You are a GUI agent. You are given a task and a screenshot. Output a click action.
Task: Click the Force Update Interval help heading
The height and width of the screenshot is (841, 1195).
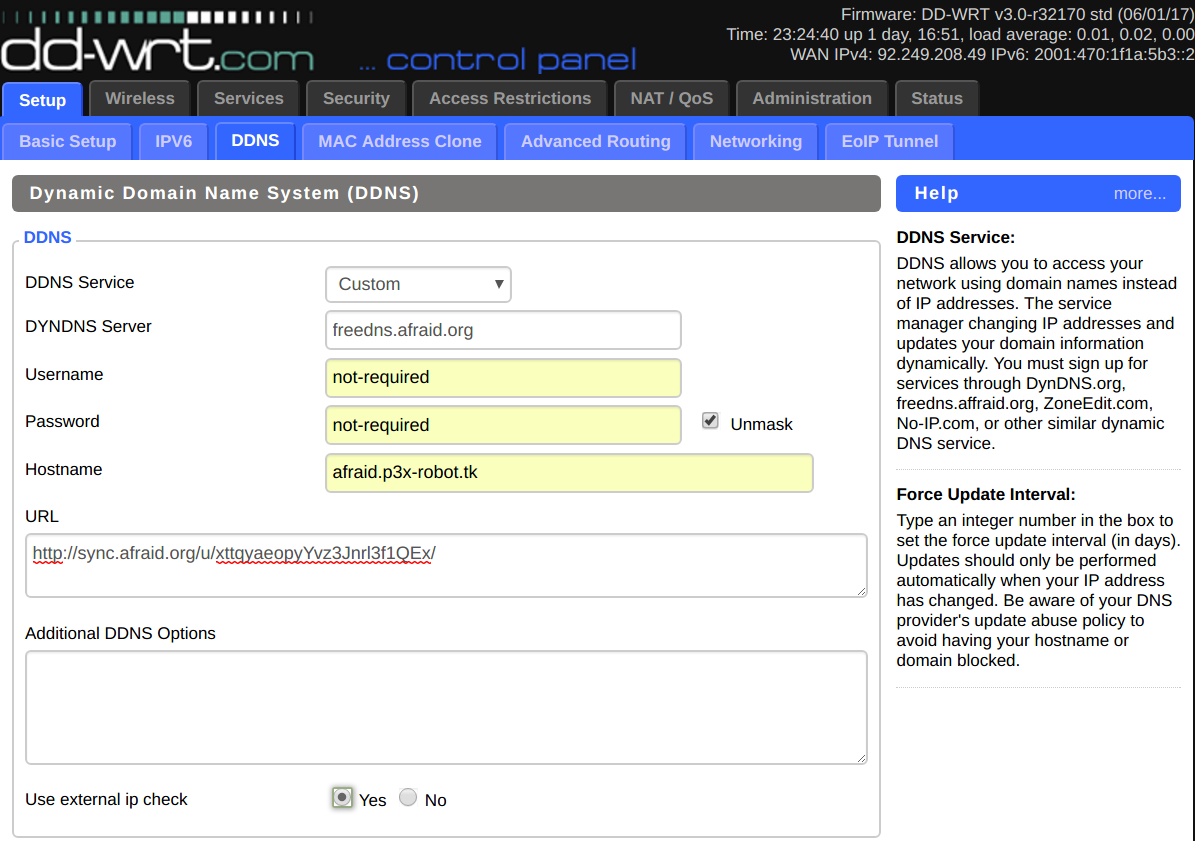pyautogui.click(x=985, y=494)
